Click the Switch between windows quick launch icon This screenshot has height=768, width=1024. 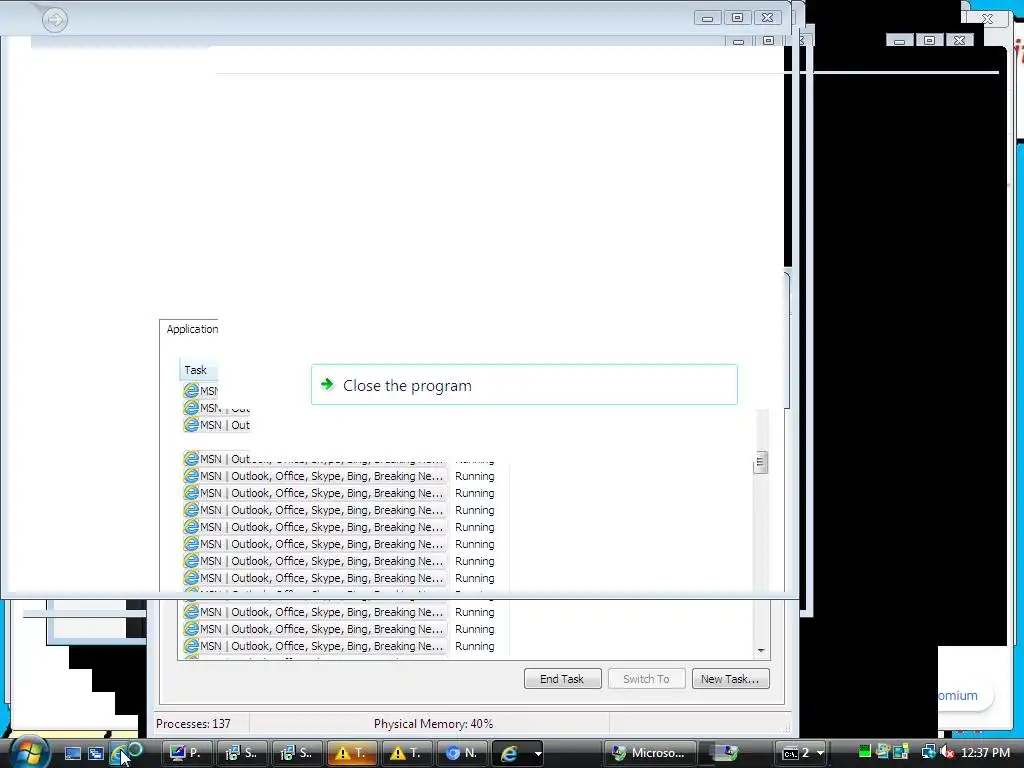coord(96,753)
